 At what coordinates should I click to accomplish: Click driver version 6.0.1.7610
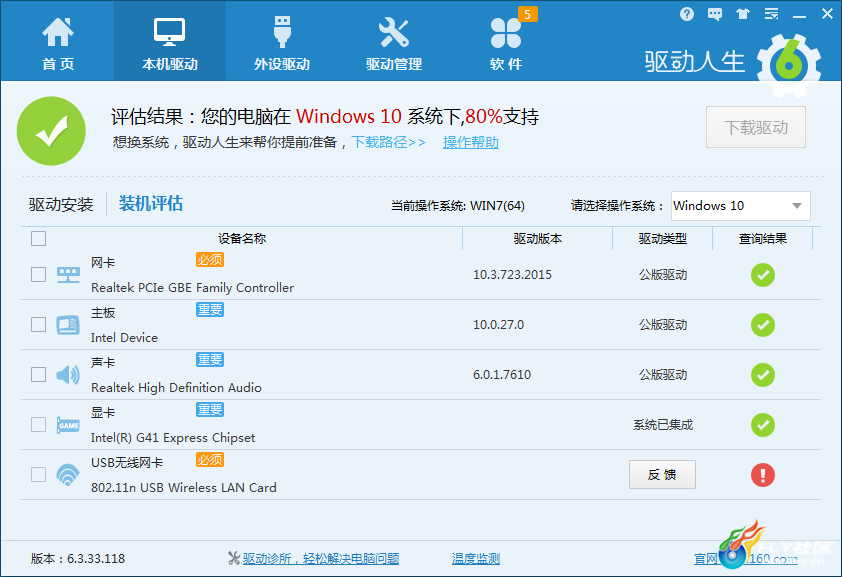click(502, 375)
